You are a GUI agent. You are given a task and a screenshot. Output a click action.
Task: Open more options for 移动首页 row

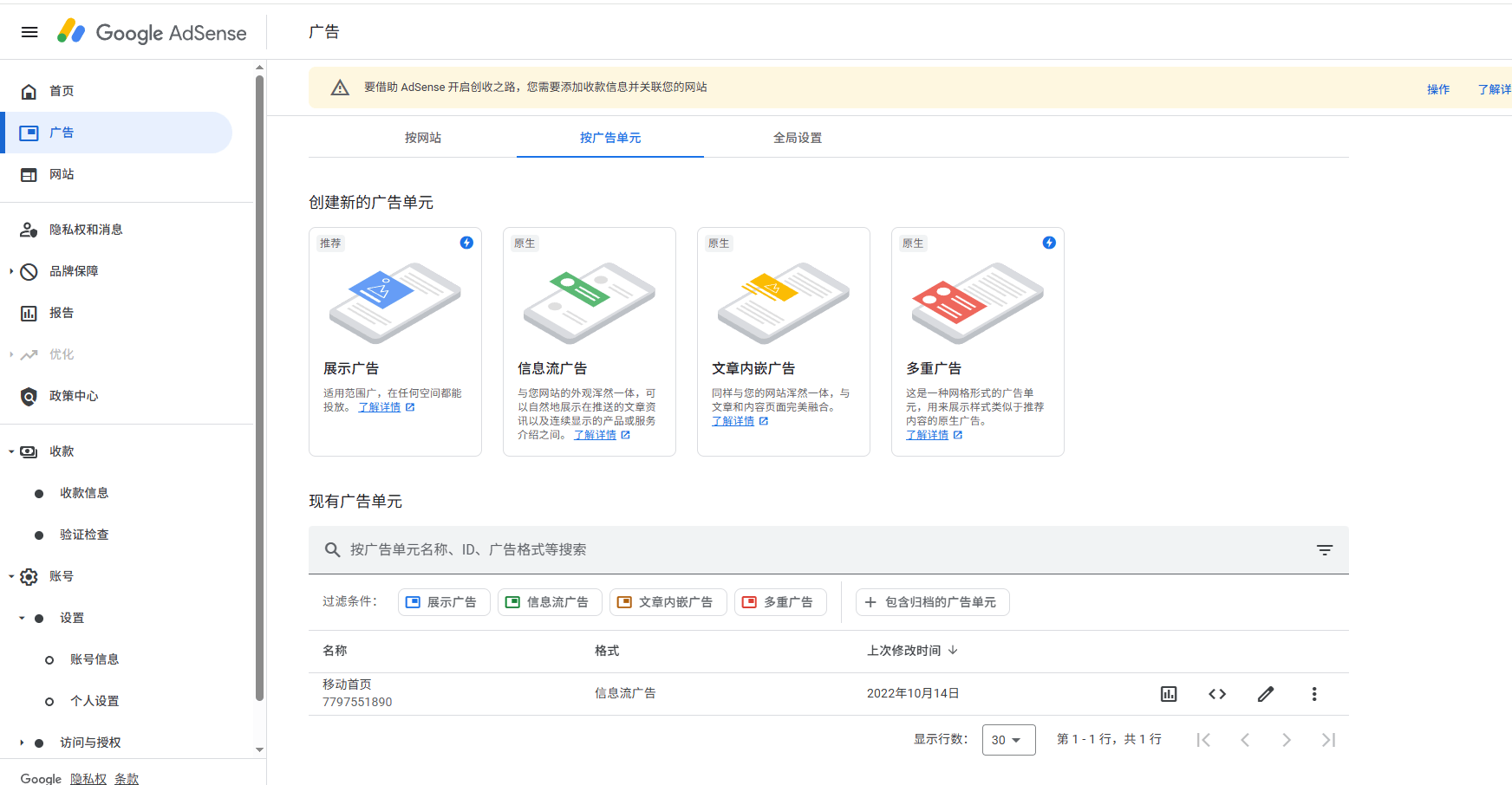point(1314,694)
